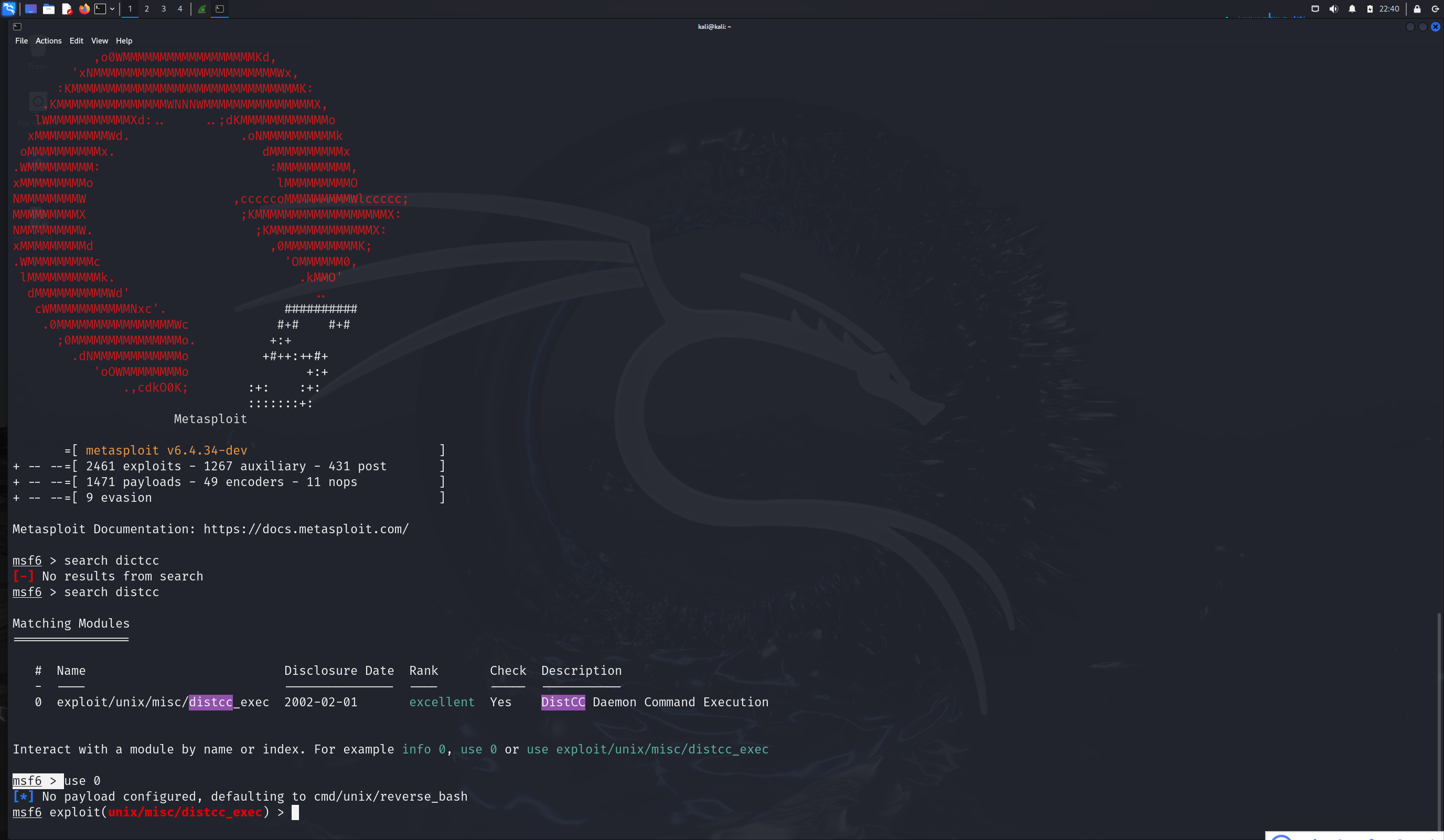This screenshot has height=840, width=1444.
Task: Launch Firefox from the panel
Action: [84, 8]
